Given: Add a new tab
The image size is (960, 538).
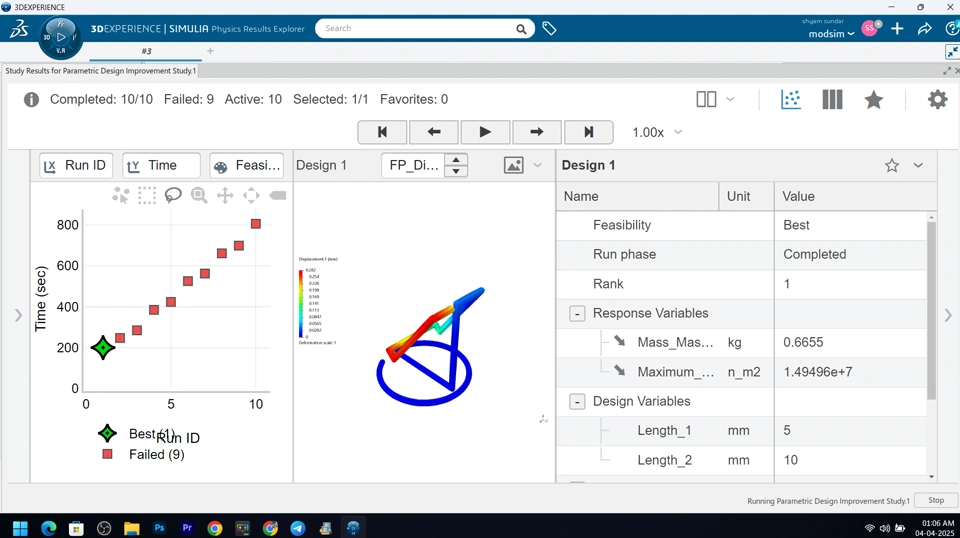Looking at the screenshot, I should point(210,51).
